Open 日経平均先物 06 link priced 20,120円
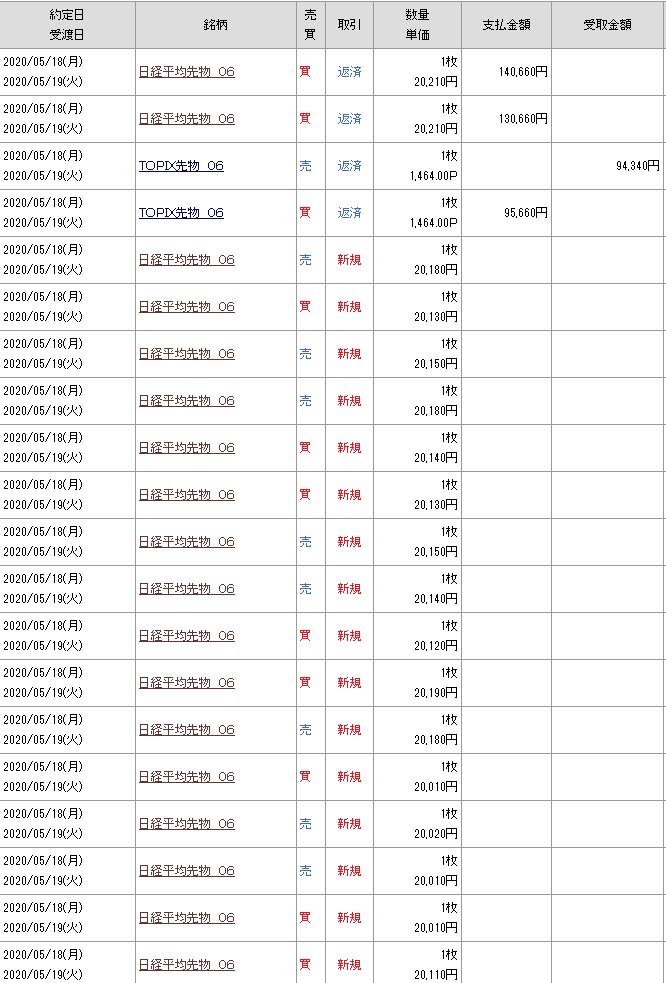The image size is (666, 983). click(x=186, y=636)
